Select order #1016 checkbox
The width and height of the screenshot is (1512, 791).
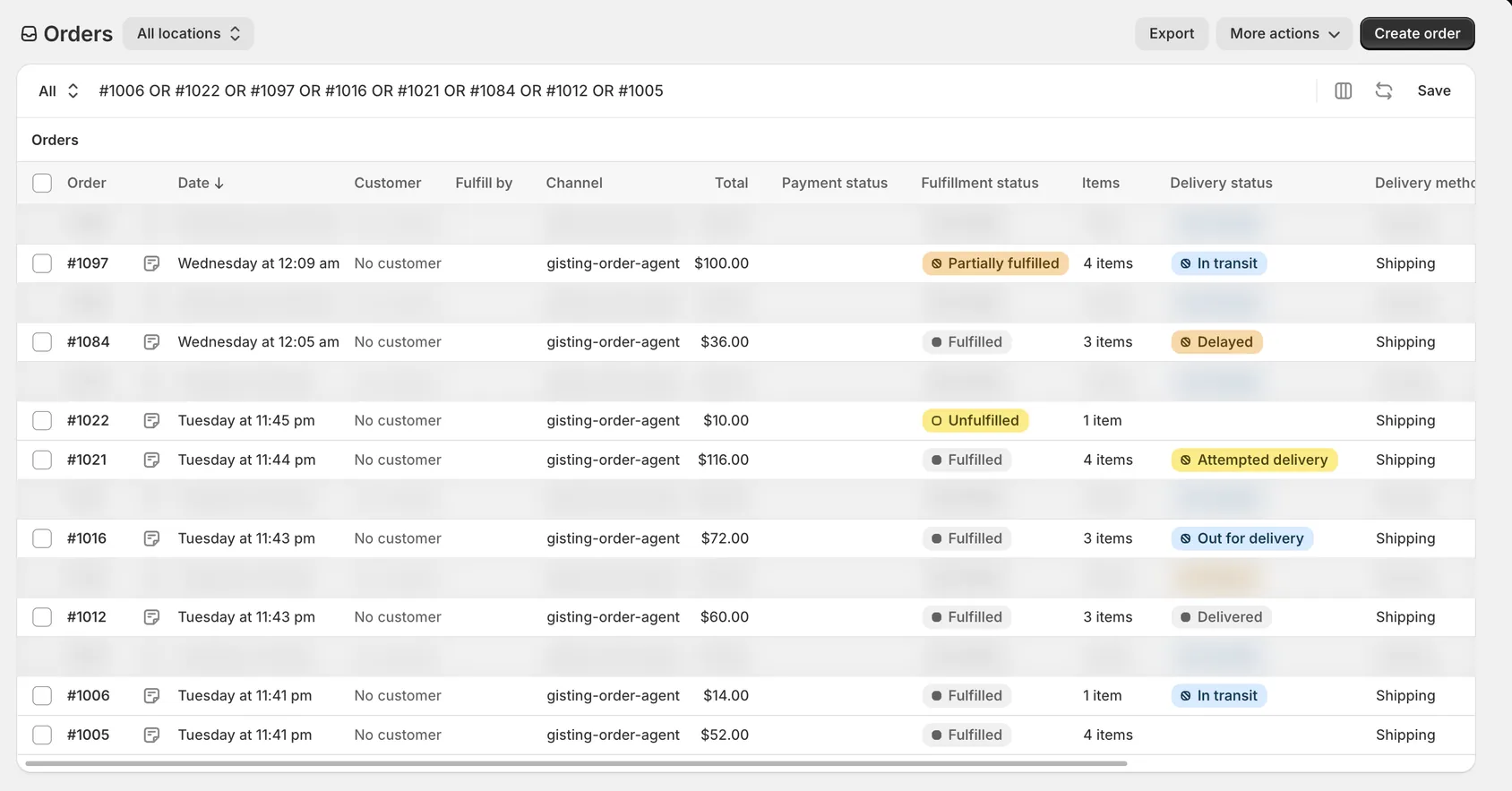point(42,538)
